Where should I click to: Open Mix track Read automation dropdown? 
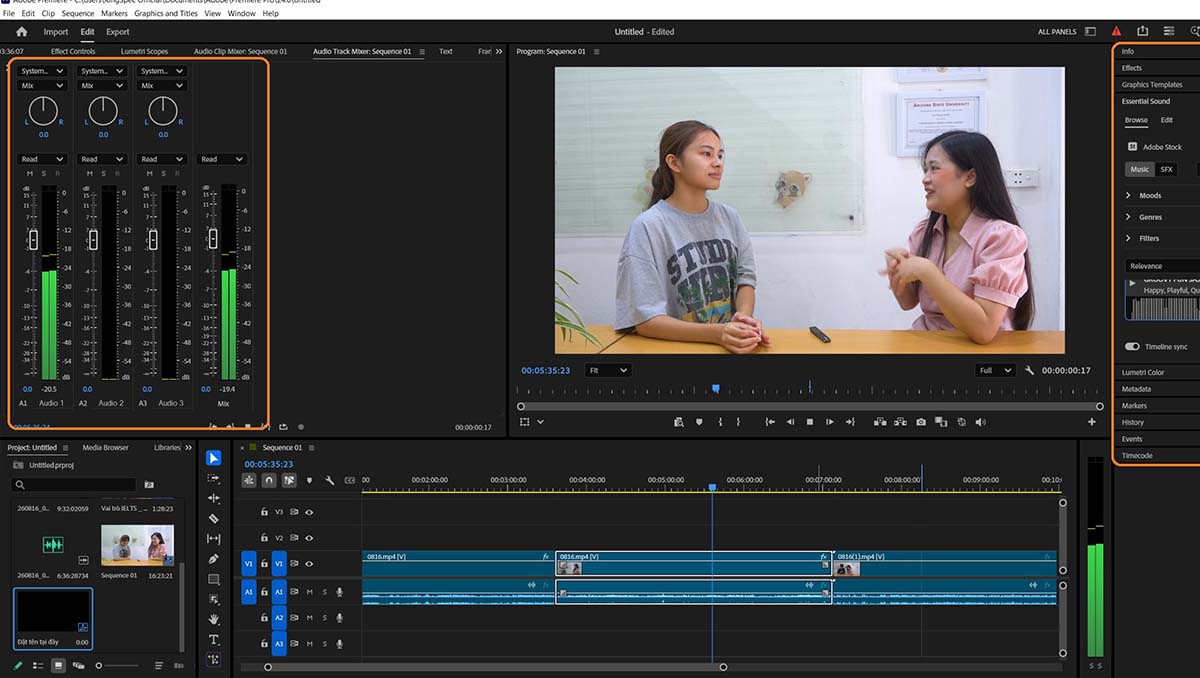click(222, 159)
